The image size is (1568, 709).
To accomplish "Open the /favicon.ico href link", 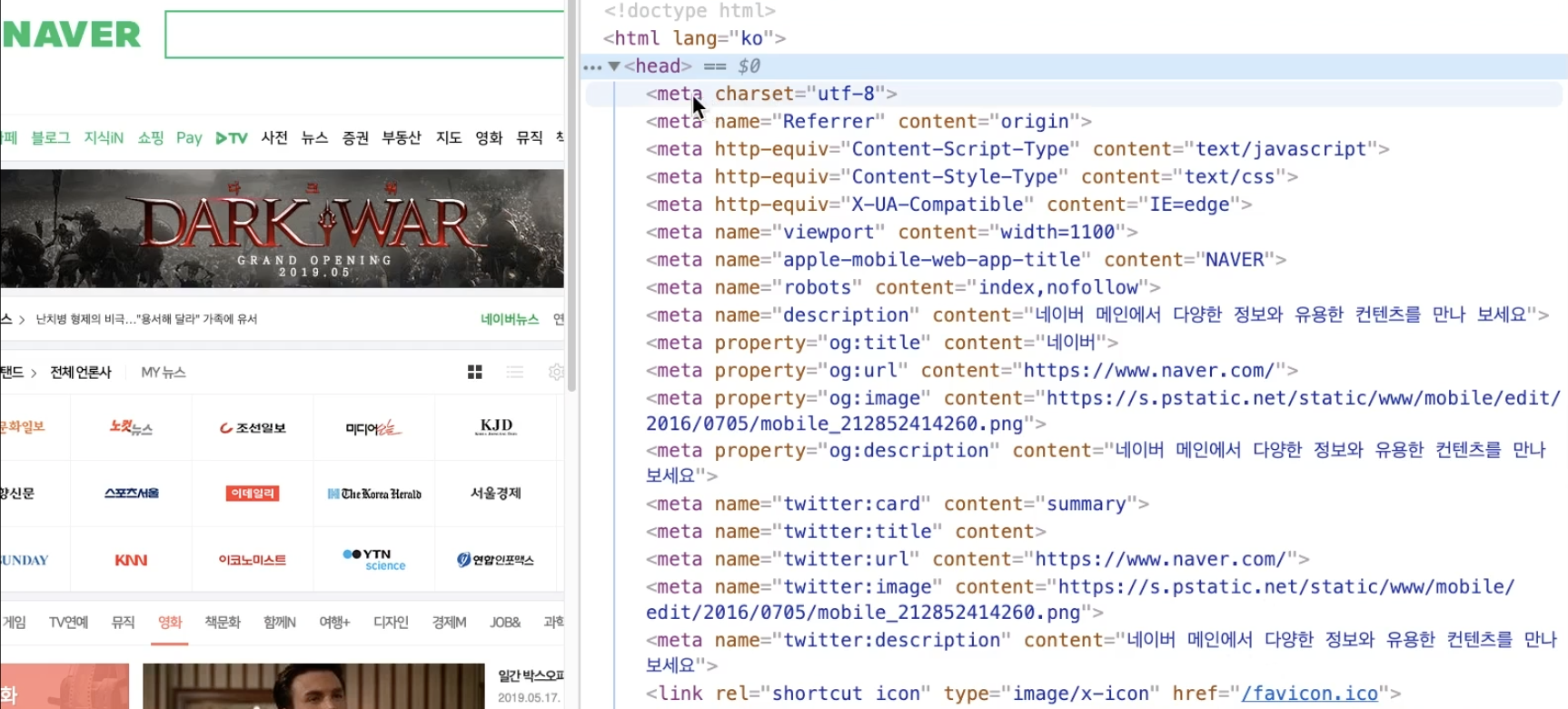I will 1309,694.
